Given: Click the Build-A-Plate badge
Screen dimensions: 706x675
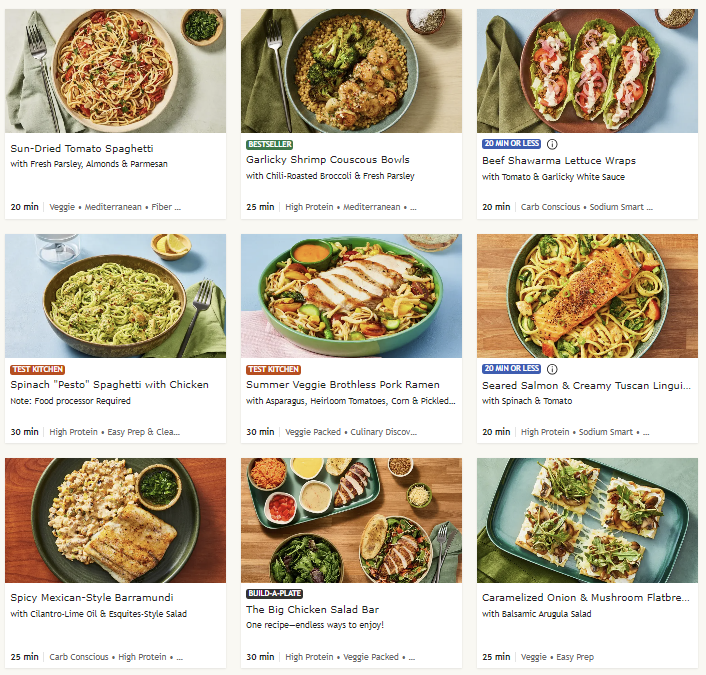Looking at the screenshot, I should (275, 593).
